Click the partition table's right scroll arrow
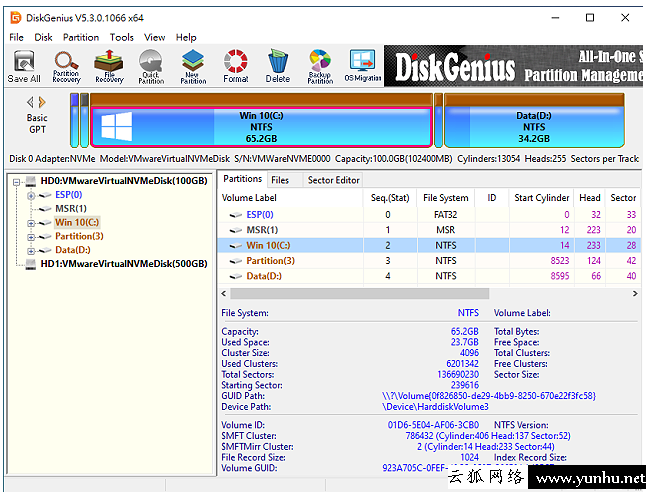Image resolution: width=649 pixels, height=500 pixels. pyautogui.click(x=635, y=293)
